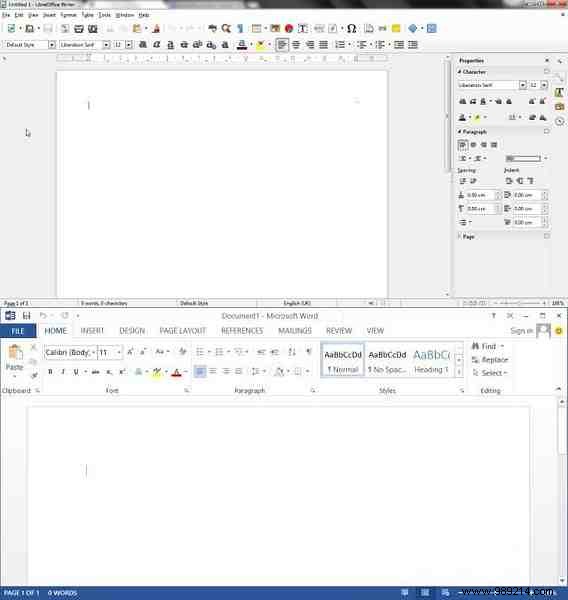Click Subscript icon in Word Font group
Viewport: 568px width, 600px height.
click(x=109, y=372)
